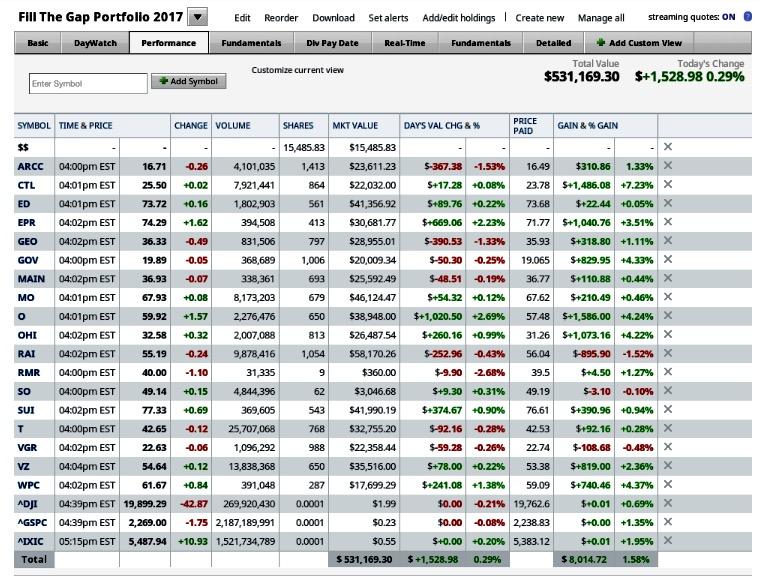Viewport: 758px width, 576px height.
Task: Toggle streaming quotes ON setting
Action: 729,17
